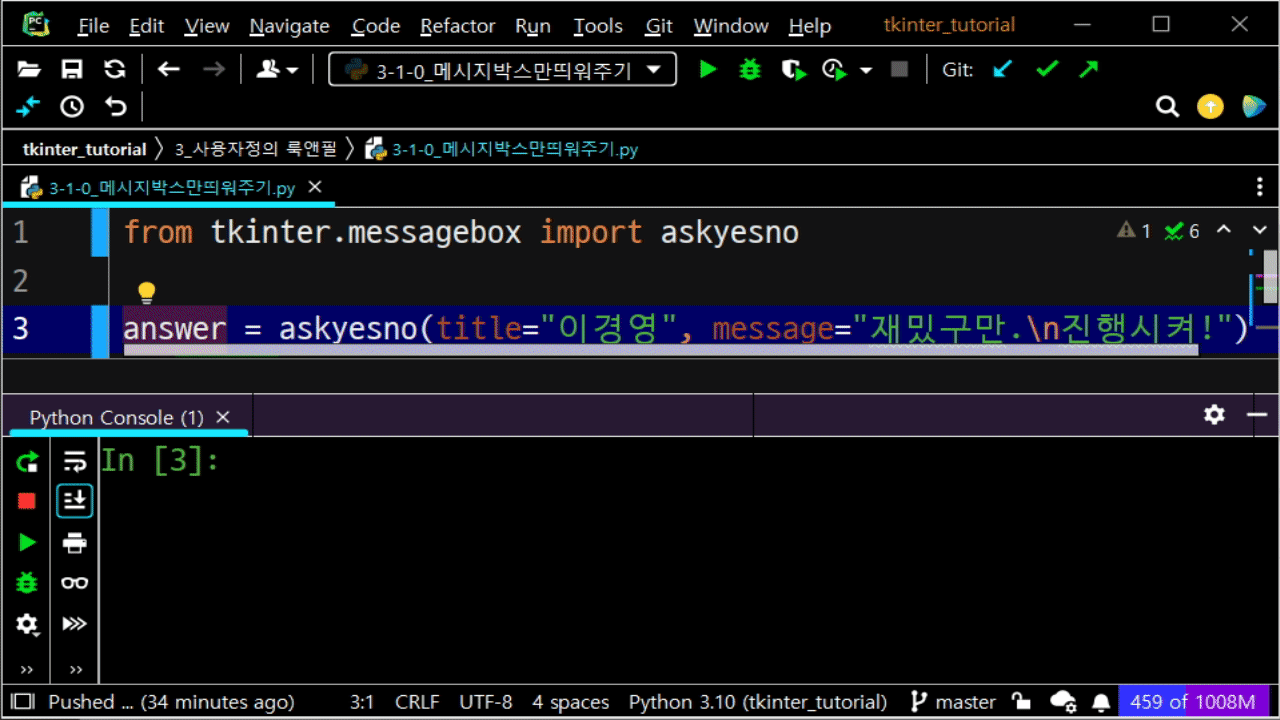Open the user/code-with-me icon menu
Image resolution: width=1280 pixels, height=720 pixels.
[277, 69]
